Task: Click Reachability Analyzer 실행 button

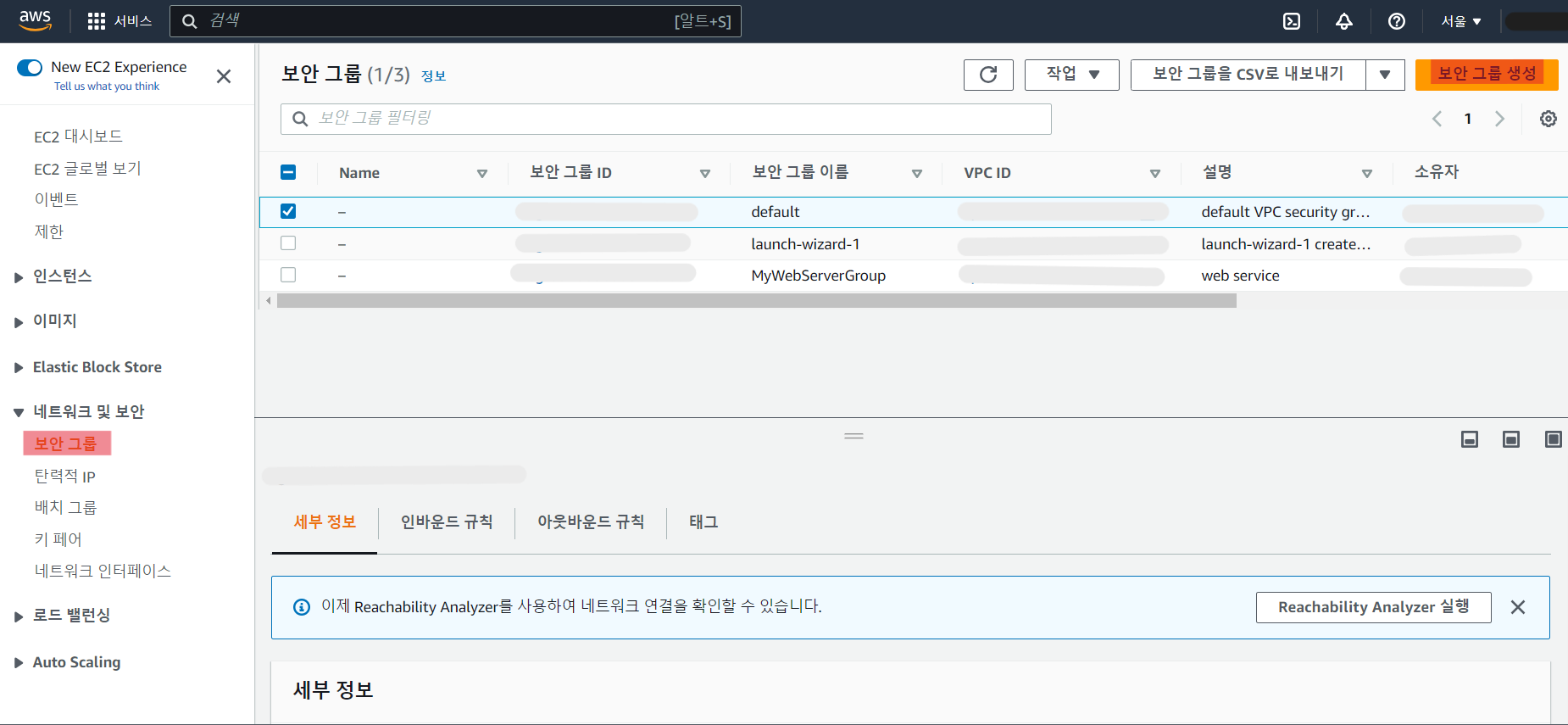Action: point(1373,607)
